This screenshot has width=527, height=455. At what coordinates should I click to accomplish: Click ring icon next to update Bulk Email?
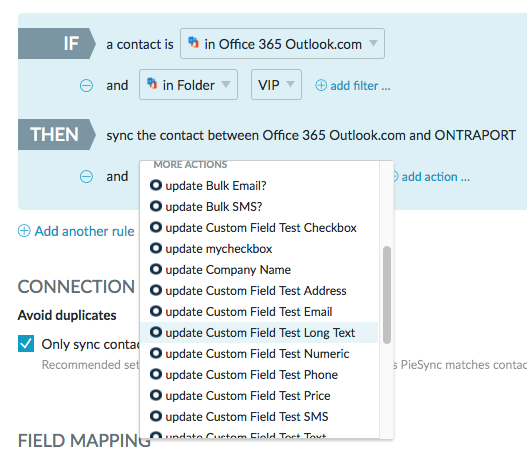point(156,185)
